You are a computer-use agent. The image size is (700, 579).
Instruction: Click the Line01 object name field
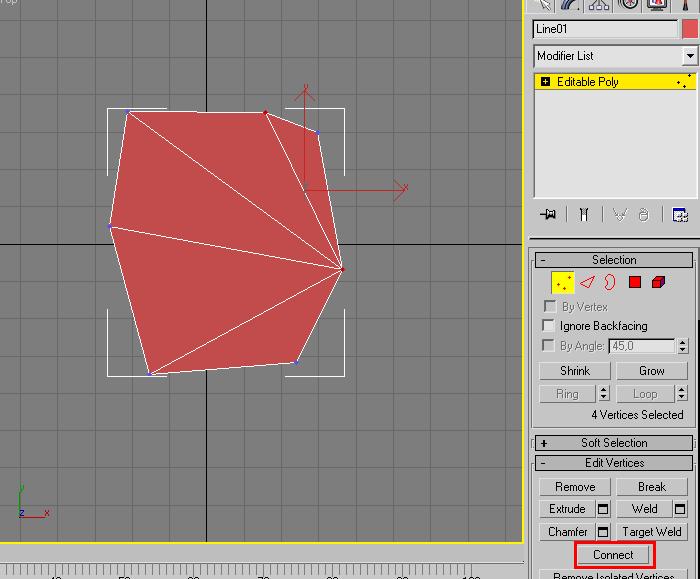pyautogui.click(x=605, y=29)
